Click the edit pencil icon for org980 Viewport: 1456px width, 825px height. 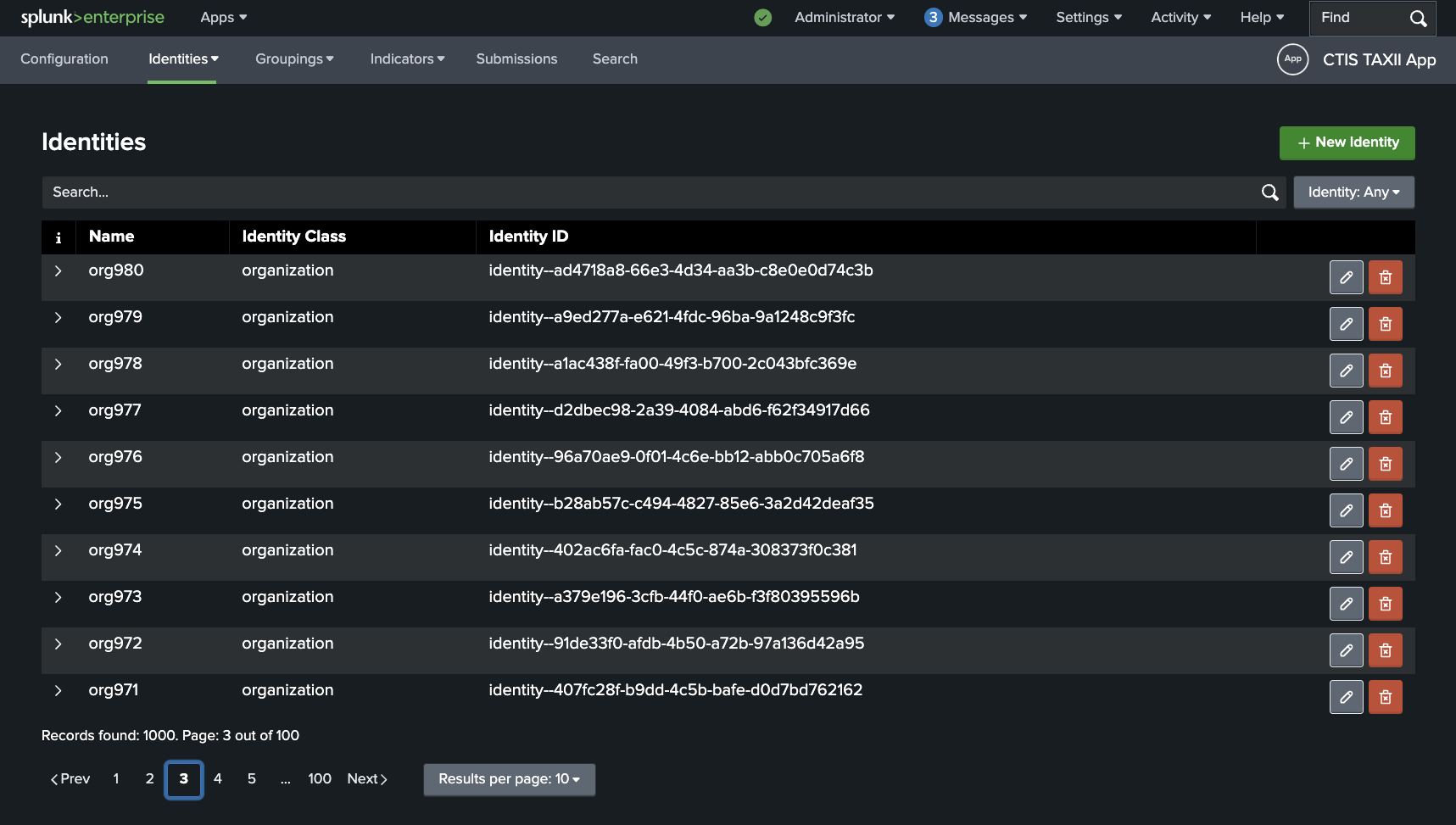[x=1346, y=277]
